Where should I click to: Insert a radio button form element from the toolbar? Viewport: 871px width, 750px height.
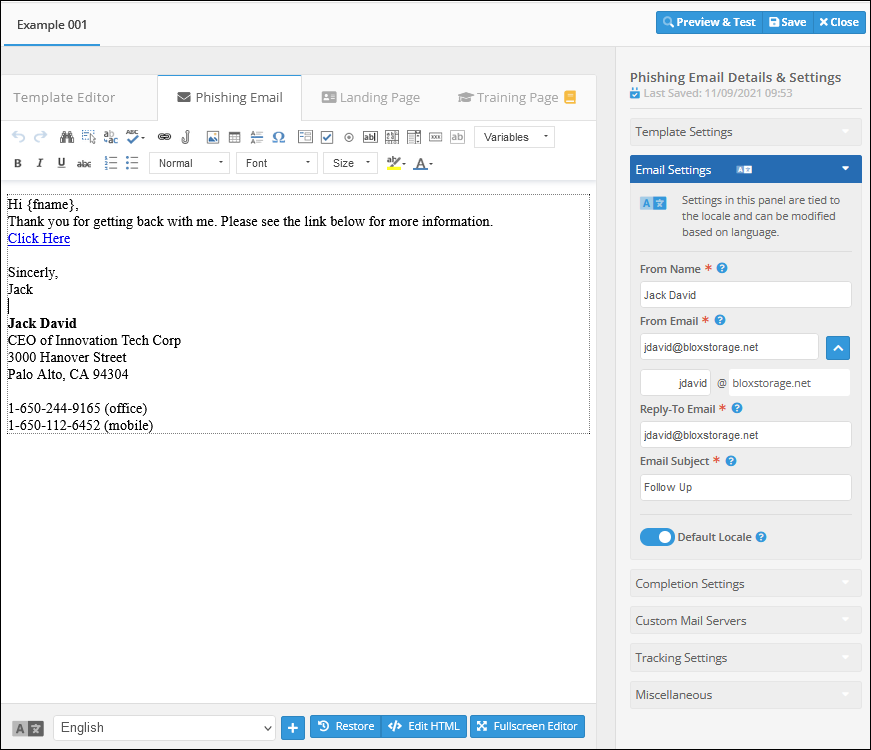(x=349, y=137)
